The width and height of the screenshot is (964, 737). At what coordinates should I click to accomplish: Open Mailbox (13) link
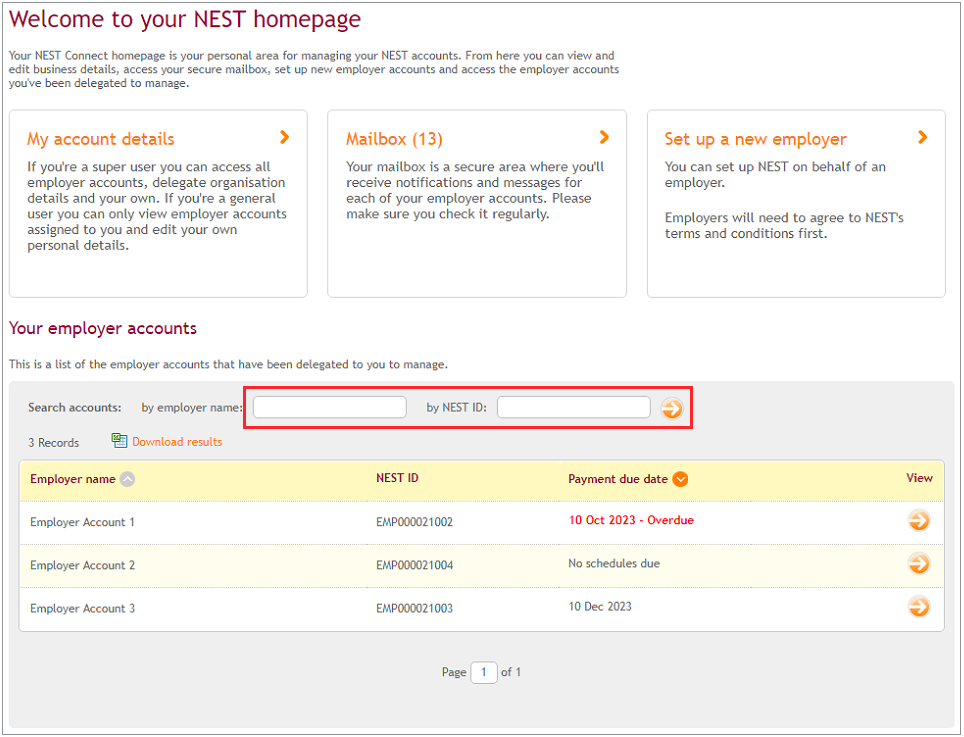pos(394,140)
